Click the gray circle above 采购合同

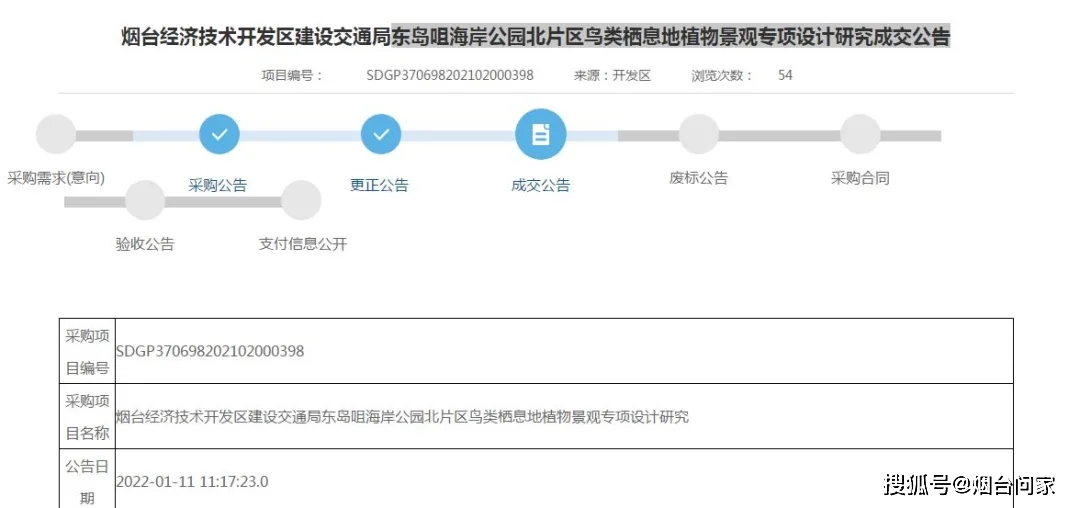tap(860, 134)
